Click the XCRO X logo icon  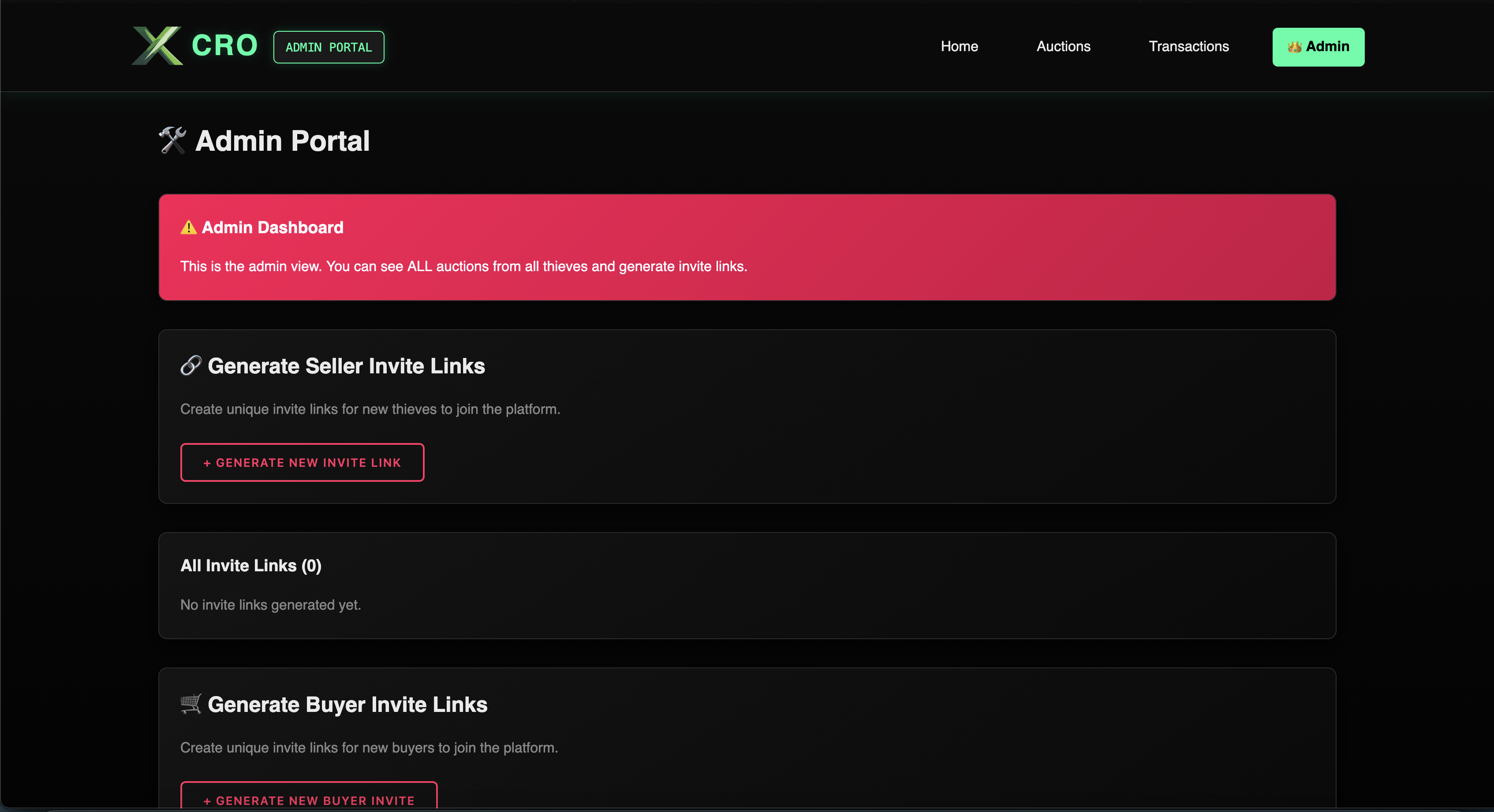157,46
